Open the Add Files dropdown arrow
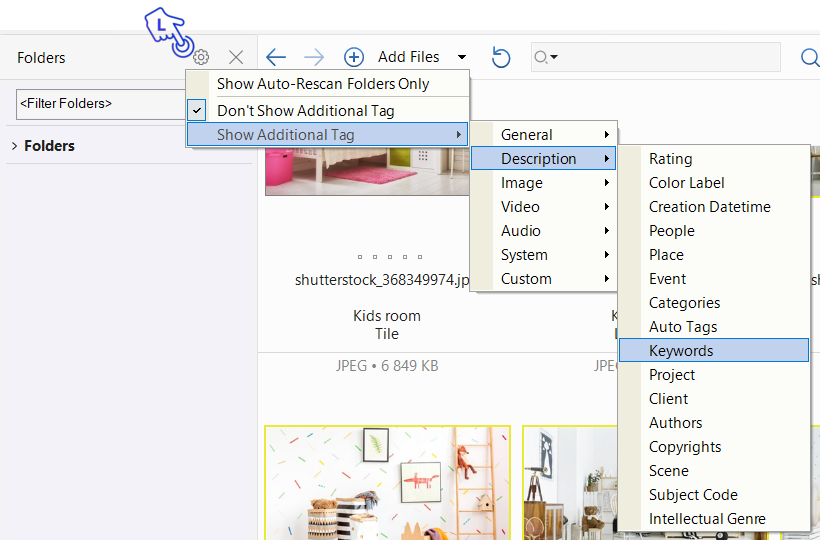Screen dimensions: 820x540 click(461, 58)
